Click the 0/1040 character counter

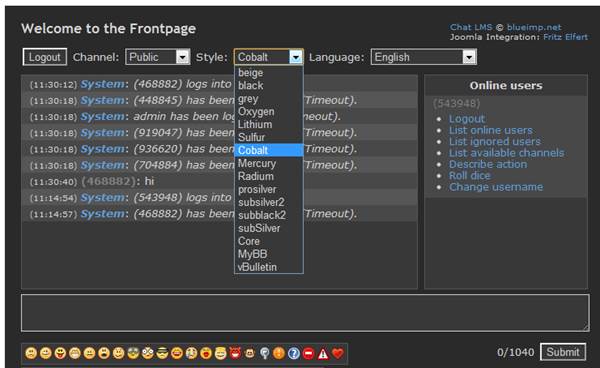(x=515, y=352)
